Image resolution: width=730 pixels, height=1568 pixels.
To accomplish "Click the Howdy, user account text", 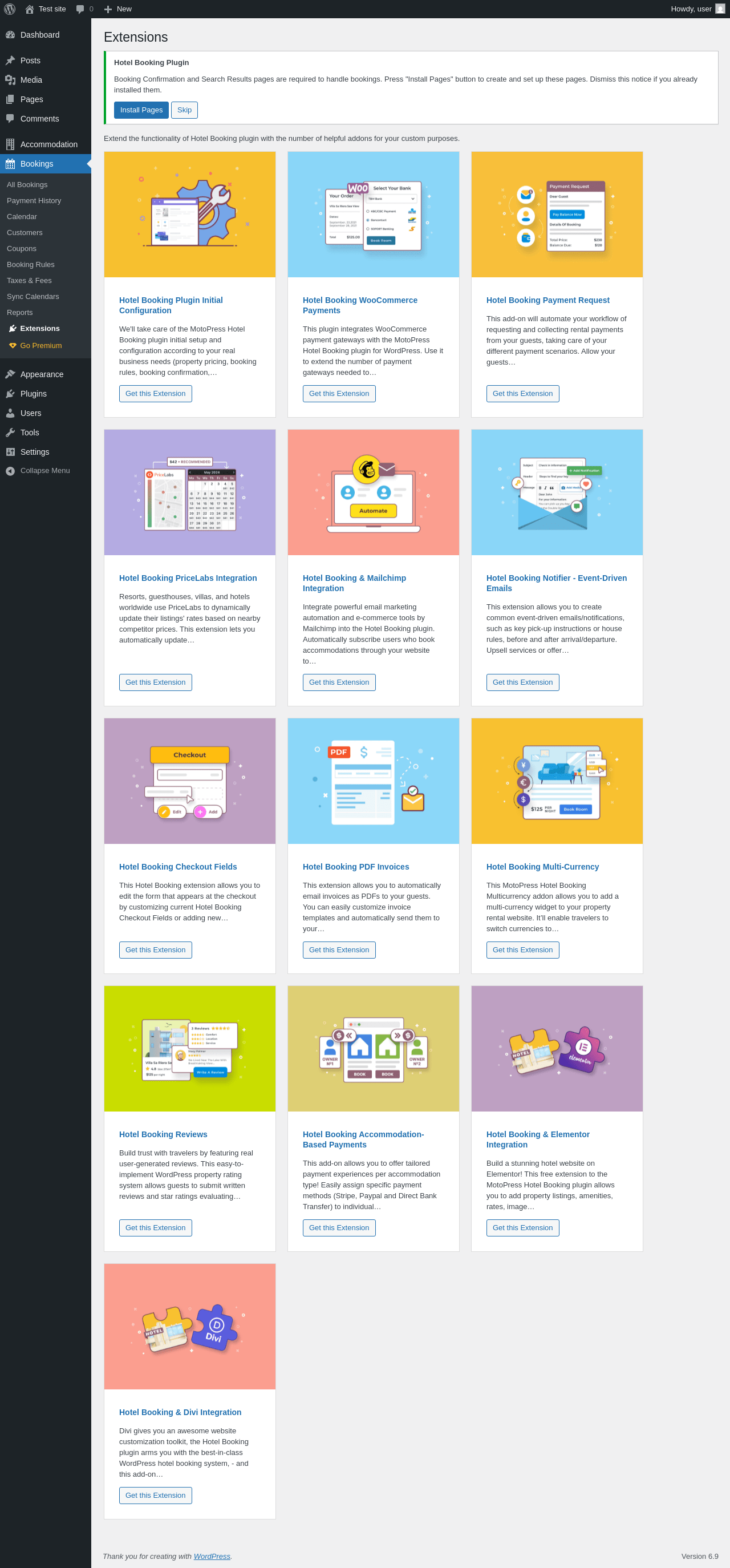I will point(691,9).
